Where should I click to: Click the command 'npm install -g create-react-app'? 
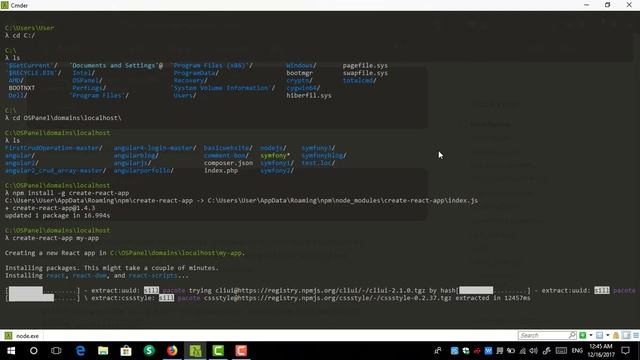click(70, 193)
